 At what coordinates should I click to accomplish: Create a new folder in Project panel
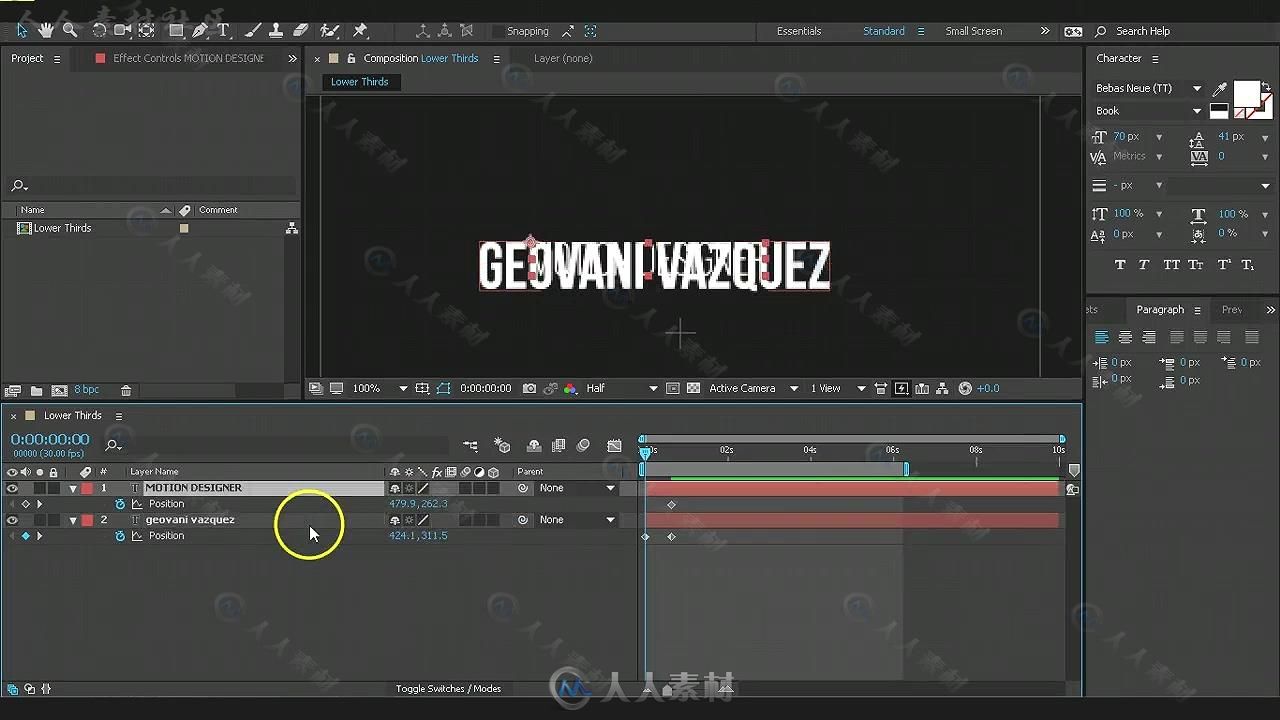[36, 390]
